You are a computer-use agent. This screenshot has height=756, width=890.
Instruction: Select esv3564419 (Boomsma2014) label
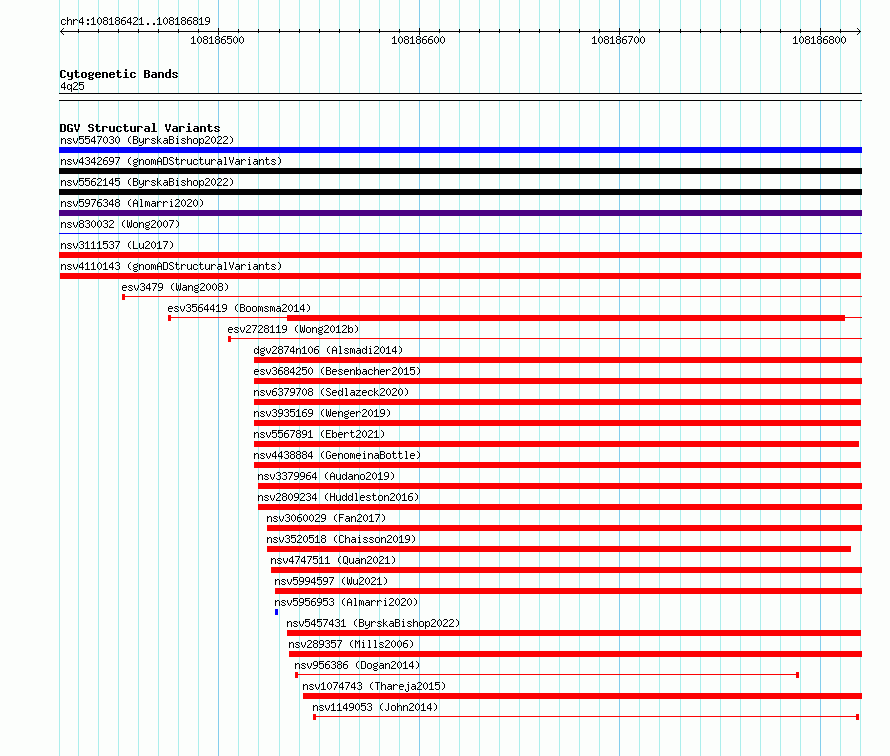pyautogui.click(x=239, y=308)
